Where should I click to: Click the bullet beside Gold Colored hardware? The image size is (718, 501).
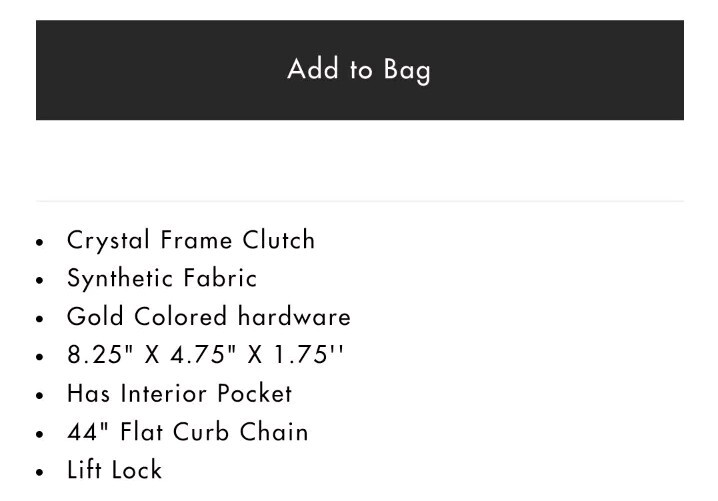tap(40, 319)
